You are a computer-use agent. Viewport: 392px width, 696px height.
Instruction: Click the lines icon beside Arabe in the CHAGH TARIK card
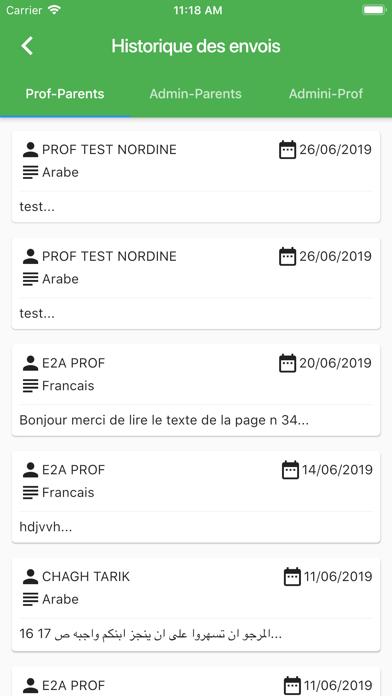[x=30, y=599]
